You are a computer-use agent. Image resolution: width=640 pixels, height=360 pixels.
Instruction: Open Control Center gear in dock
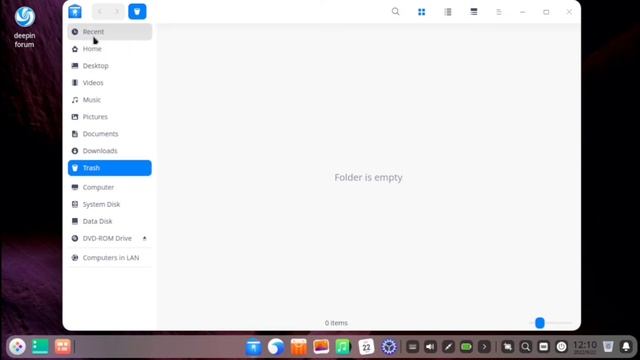pyautogui.click(x=389, y=347)
